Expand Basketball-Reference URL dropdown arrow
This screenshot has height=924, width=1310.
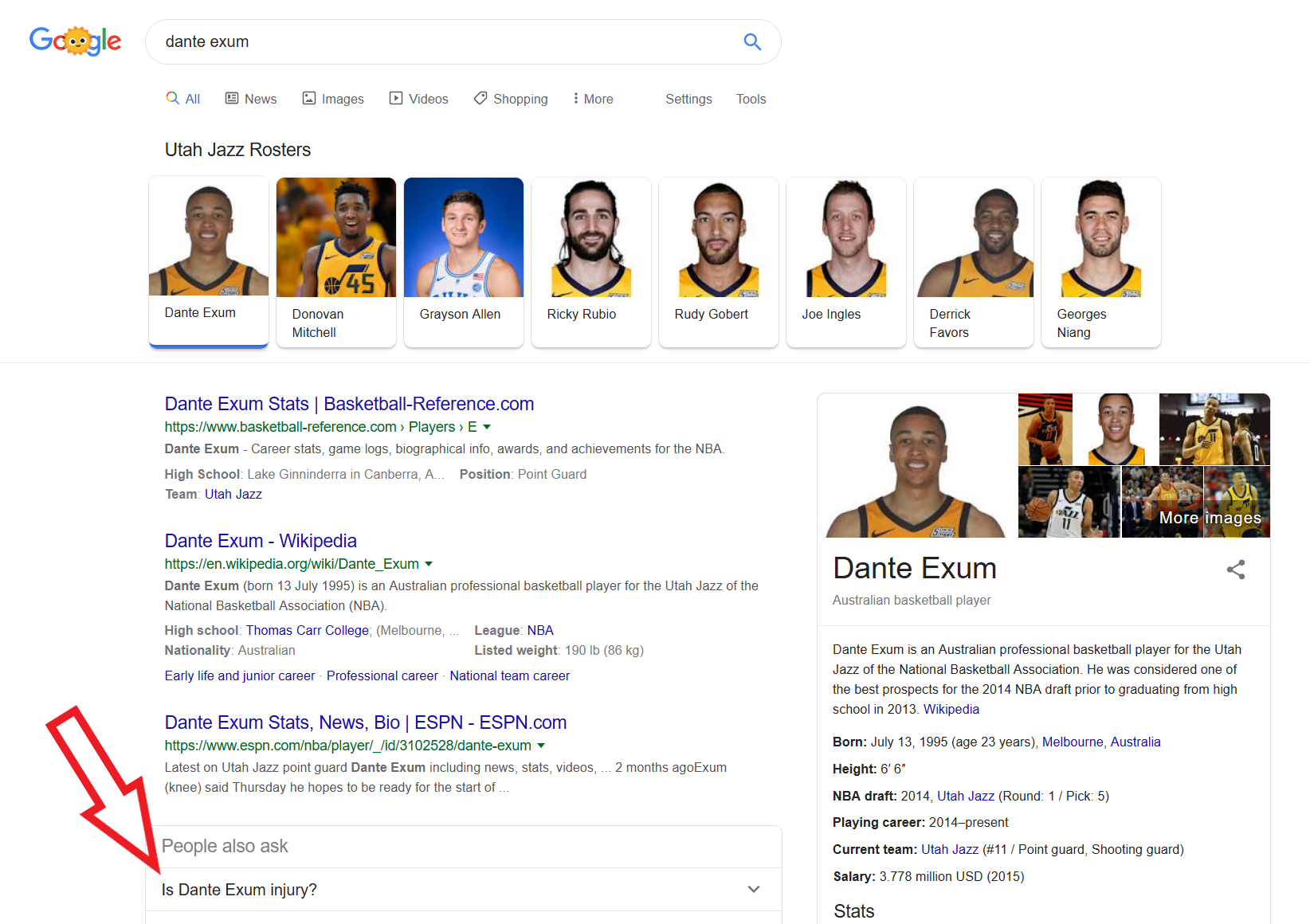pyautogui.click(x=487, y=427)
